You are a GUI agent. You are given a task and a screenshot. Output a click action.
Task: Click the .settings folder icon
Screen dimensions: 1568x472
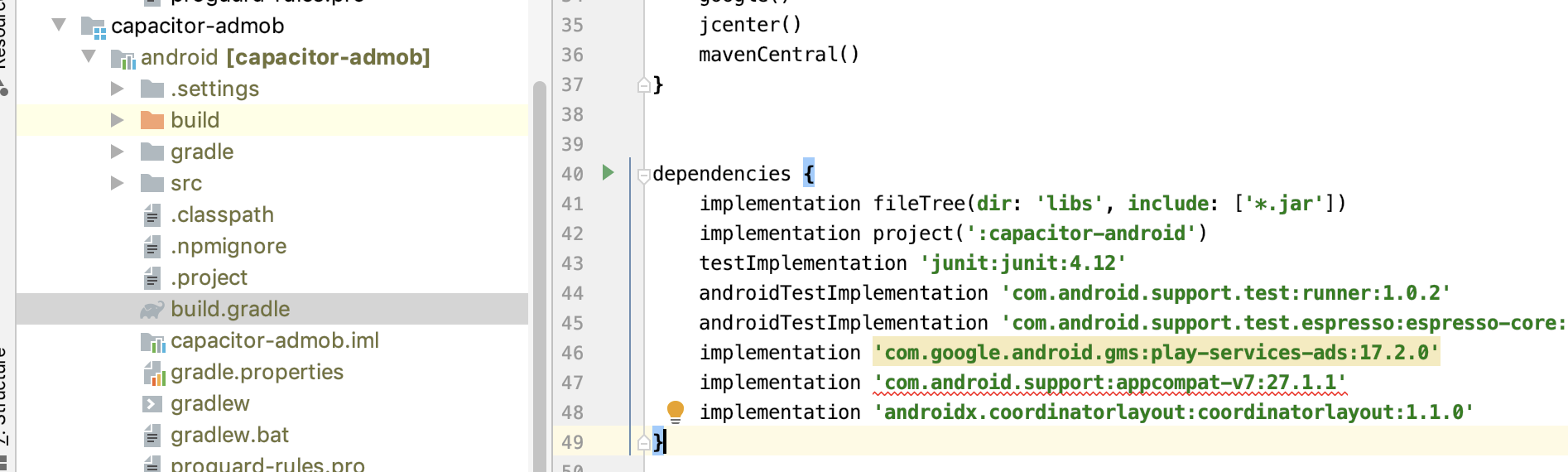tap(152, 89)
